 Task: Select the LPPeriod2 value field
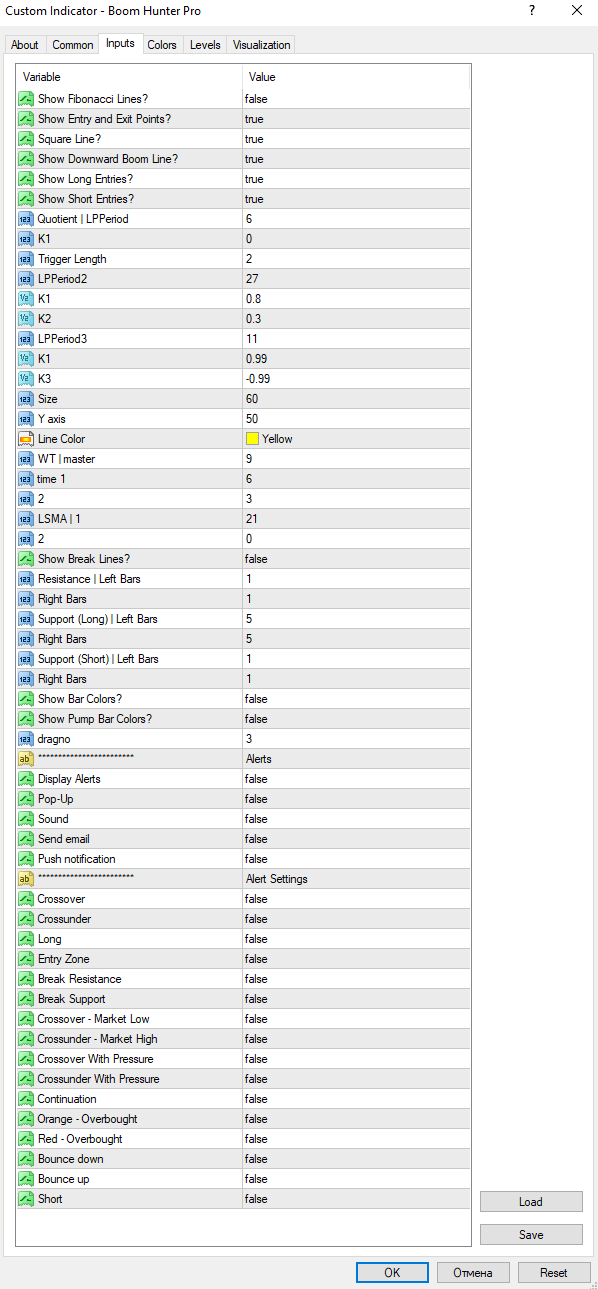tap(356, 279)
